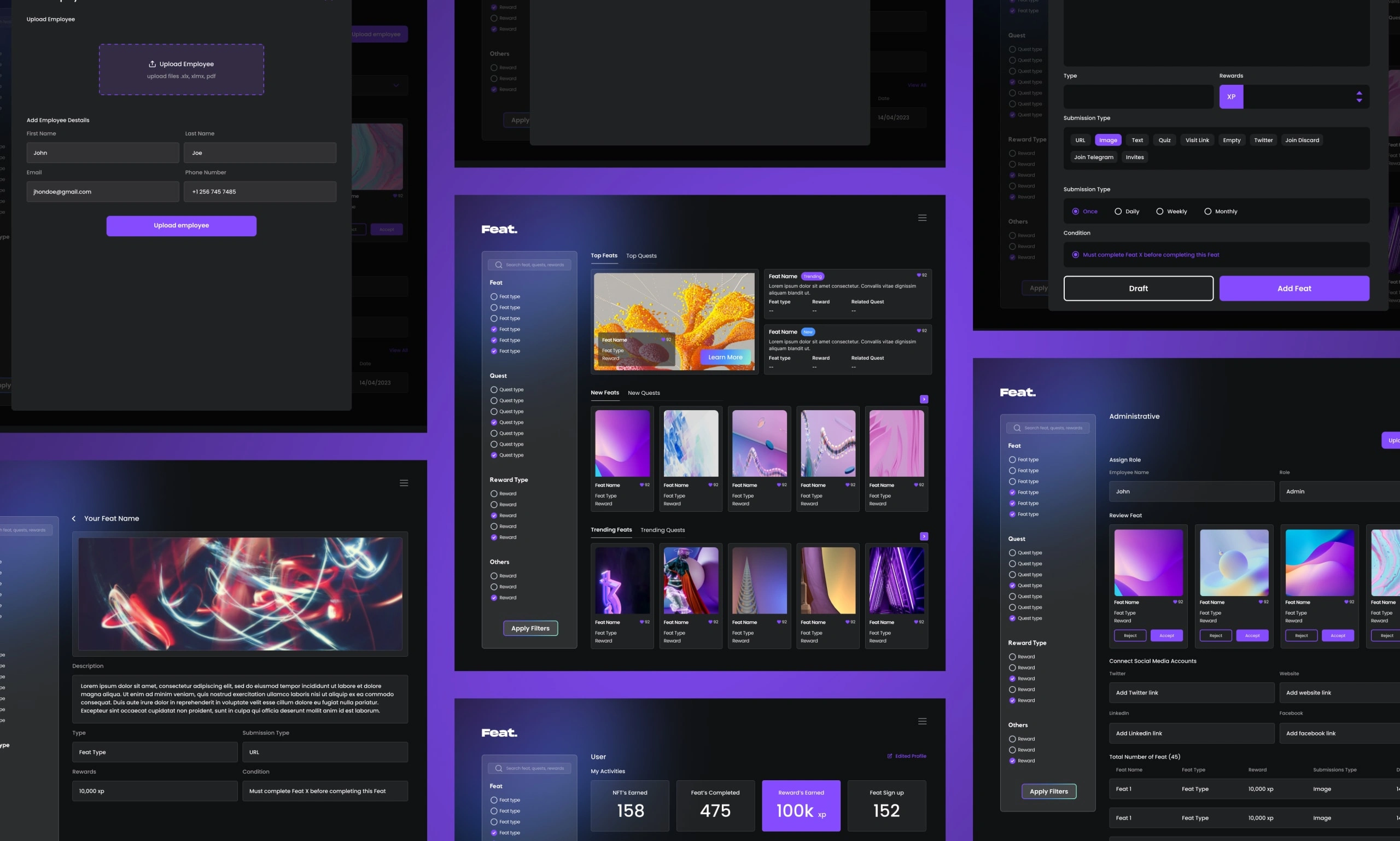Open the XP rewards stepper arrows
Screen dimensions: 1400x841
point(1358,96)
